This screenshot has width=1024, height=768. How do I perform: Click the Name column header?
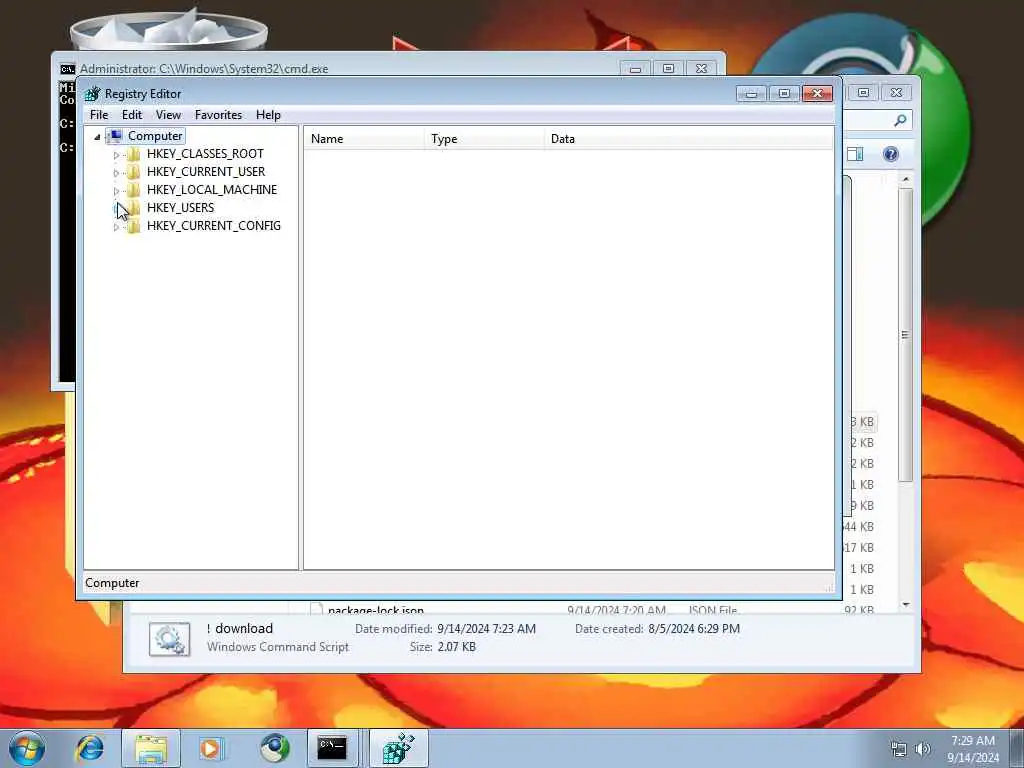tap(364, 138)
